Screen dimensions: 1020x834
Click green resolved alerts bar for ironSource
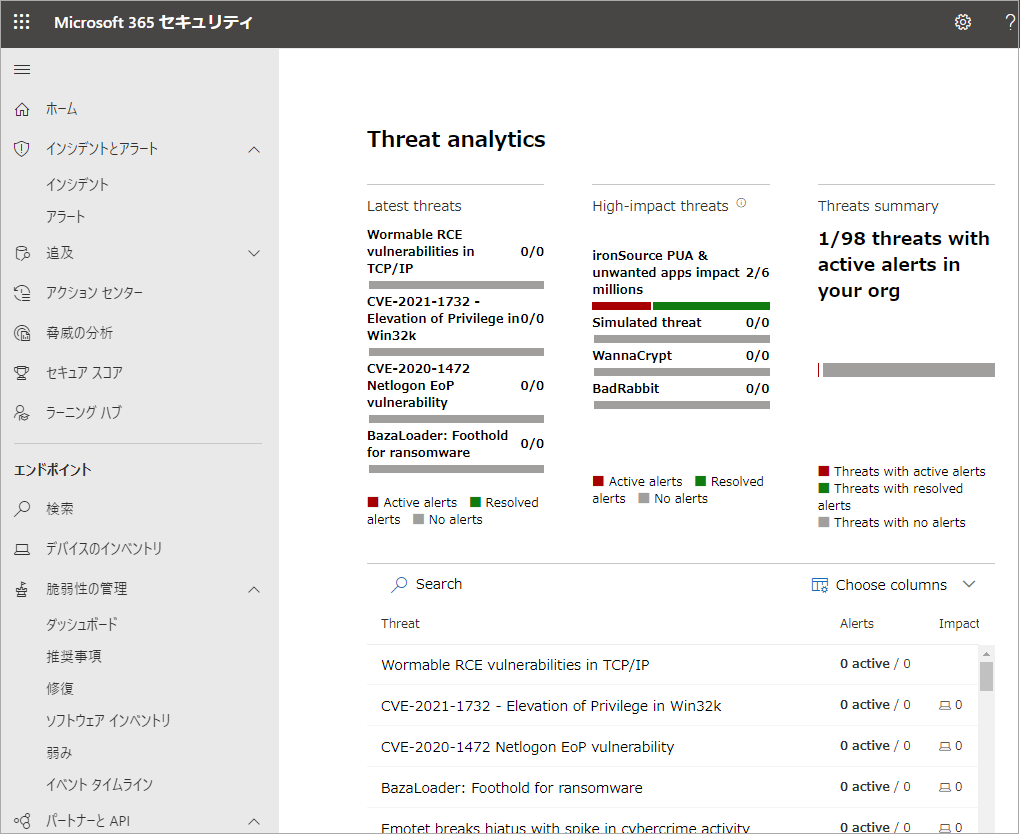click(x=712, y=306)
